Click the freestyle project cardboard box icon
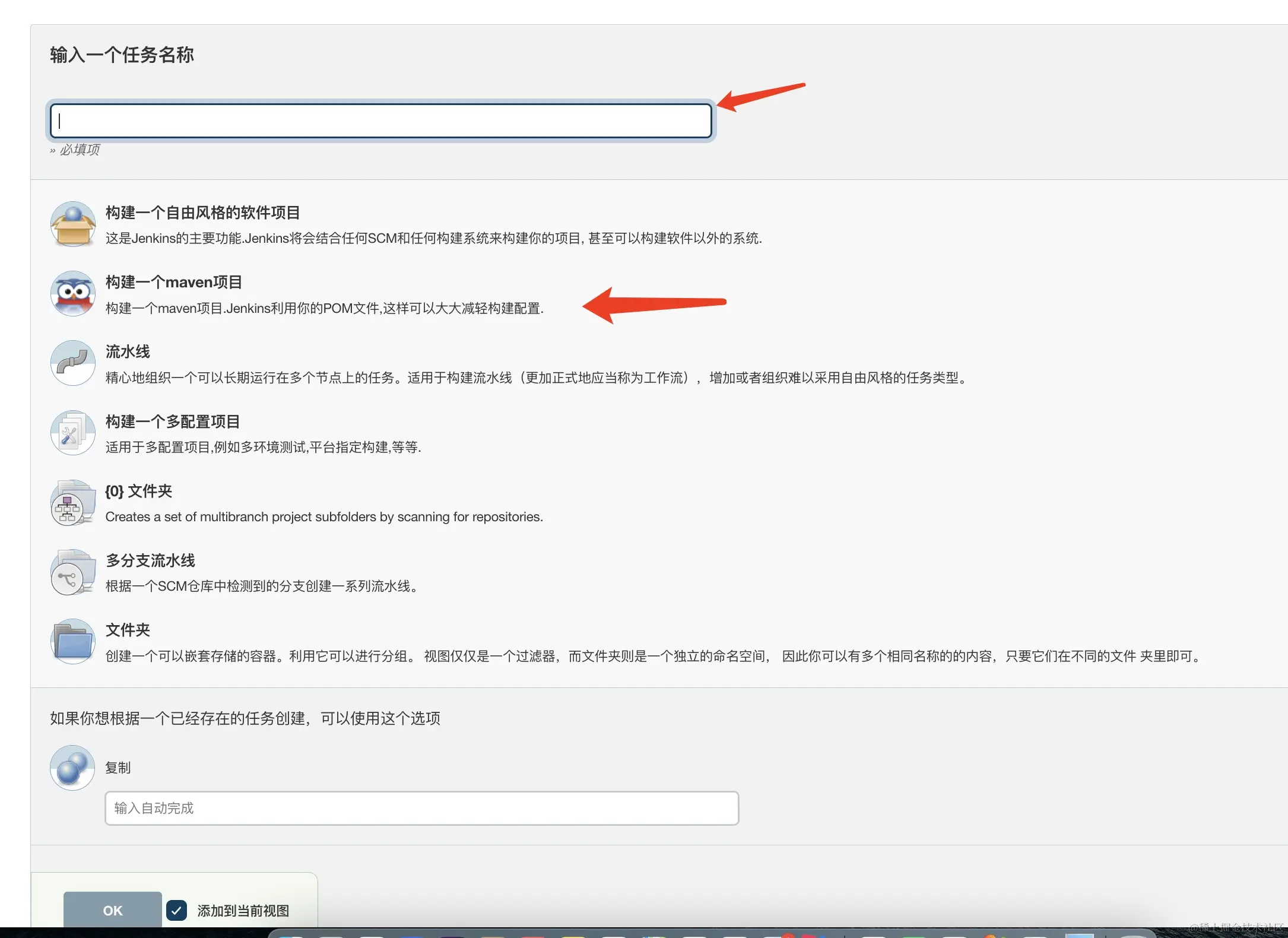 (72, 224)
